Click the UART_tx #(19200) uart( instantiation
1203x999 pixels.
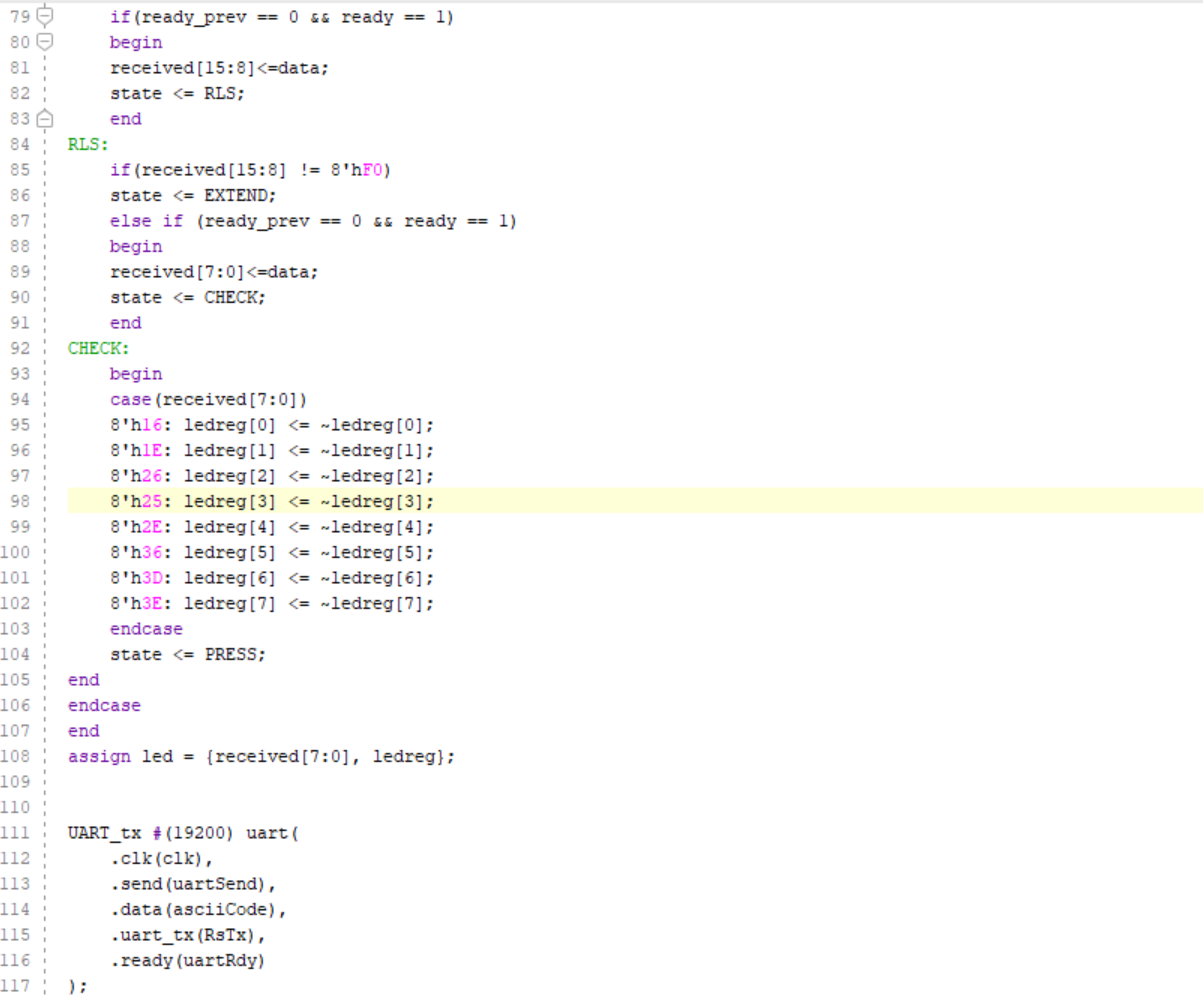tap(183, 832)
